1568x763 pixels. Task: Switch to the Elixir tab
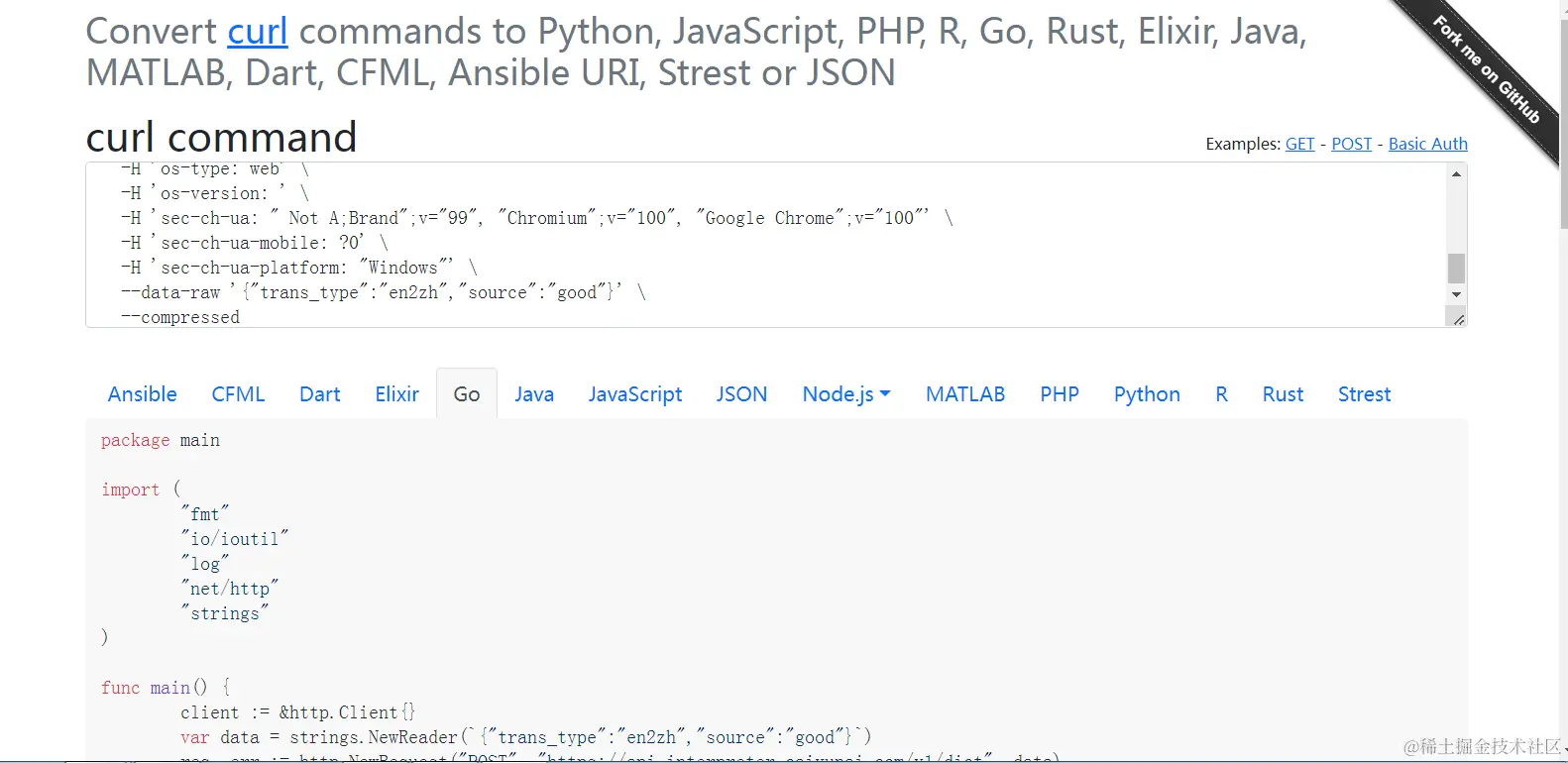[x=396, y=394]
